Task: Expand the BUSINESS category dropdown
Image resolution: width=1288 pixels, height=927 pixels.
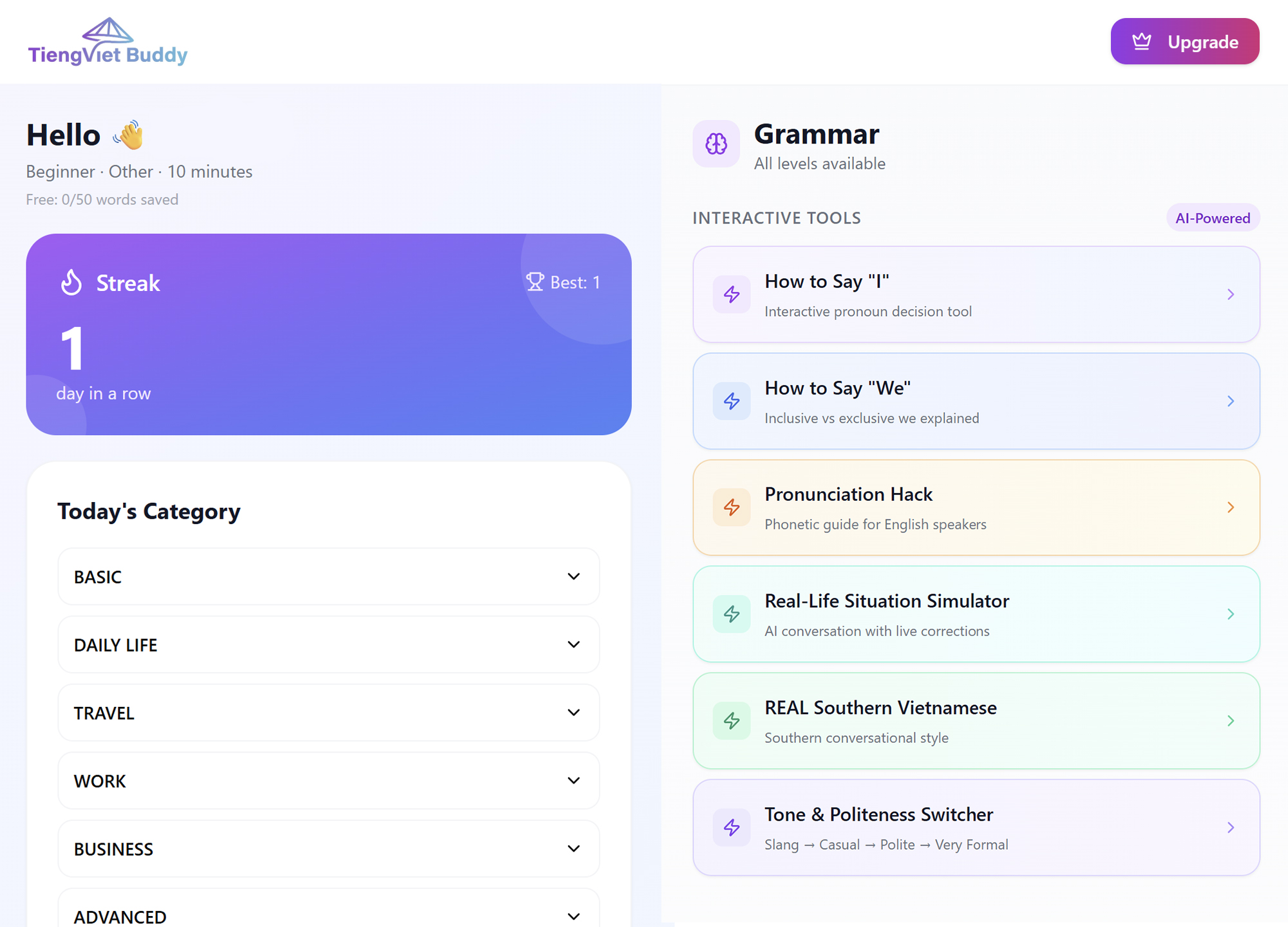Action: point(328,848)
